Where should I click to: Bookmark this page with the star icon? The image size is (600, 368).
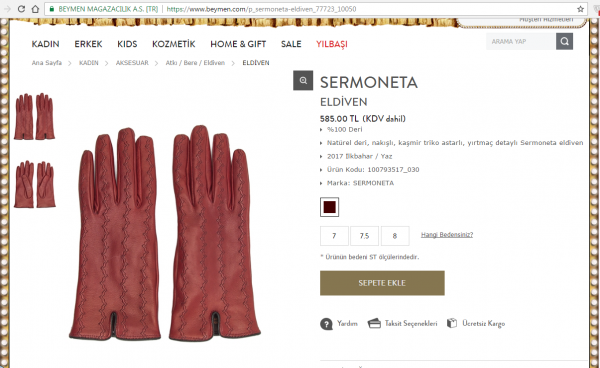(x=580, y=9)
